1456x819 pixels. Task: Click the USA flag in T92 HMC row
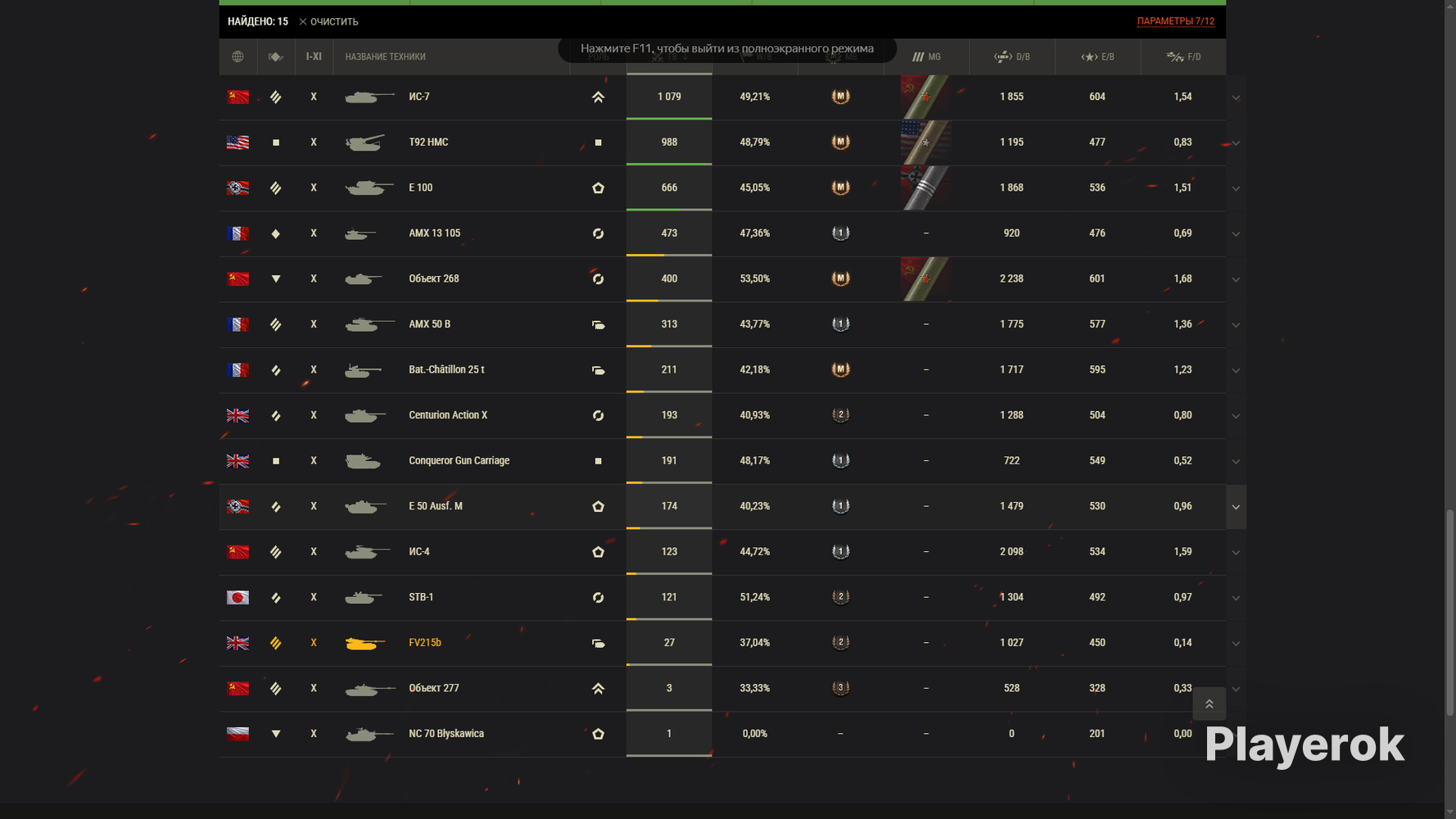coord(237,143)
